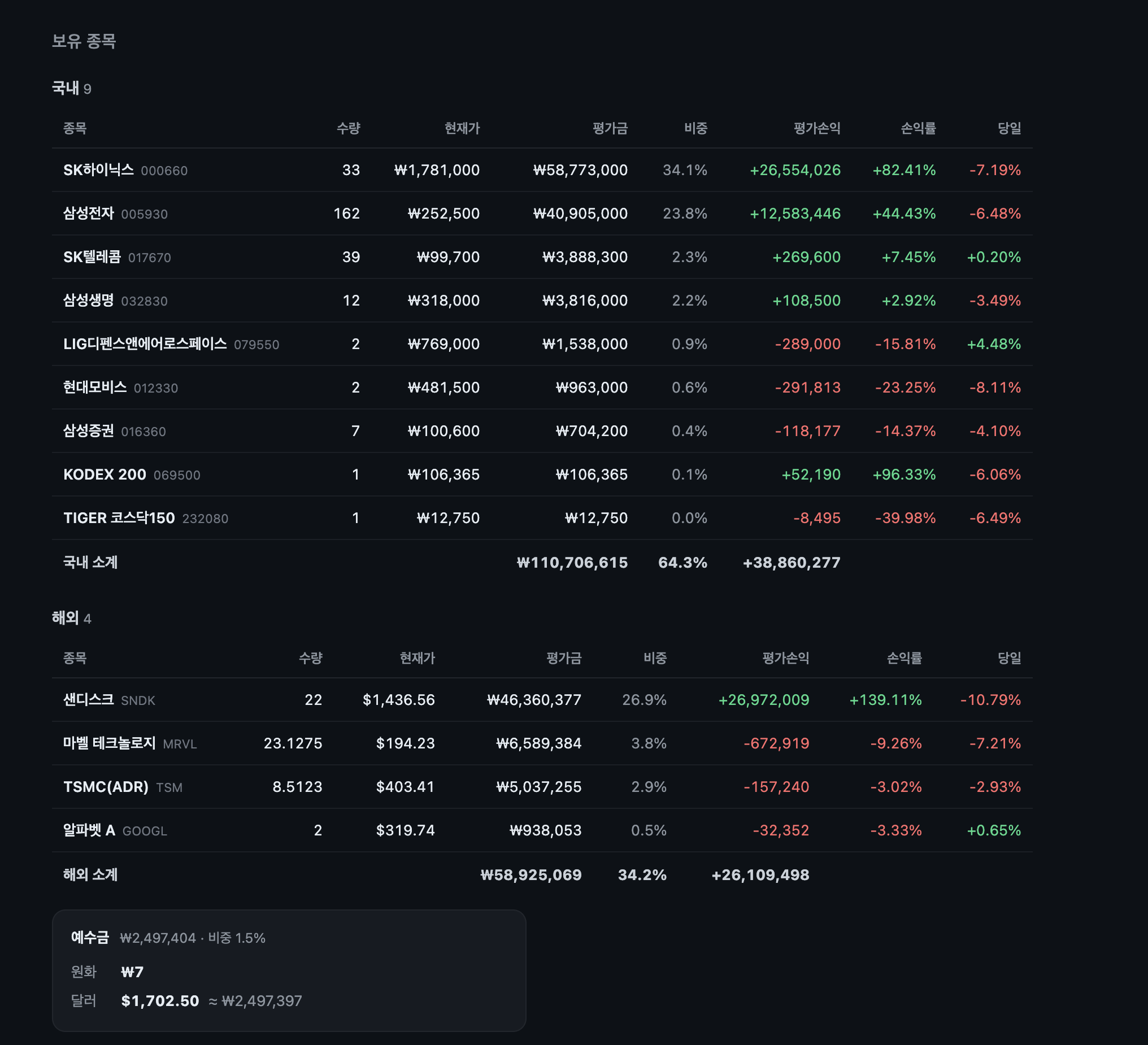1148x1045 pixels.
Task: Sort domestic table by 손익률 column
Action: [918, 128]
